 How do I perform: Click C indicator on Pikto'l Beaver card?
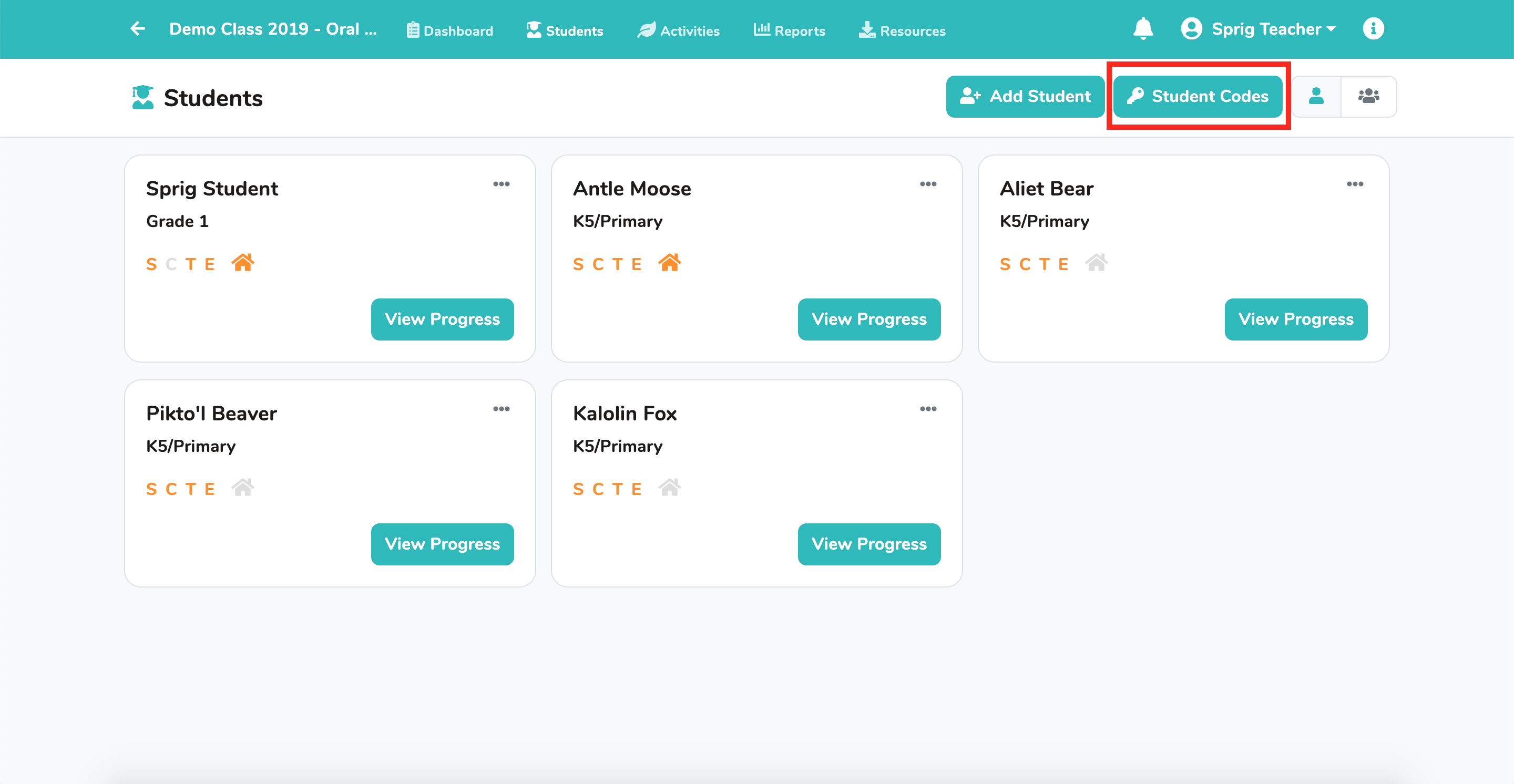171,489
